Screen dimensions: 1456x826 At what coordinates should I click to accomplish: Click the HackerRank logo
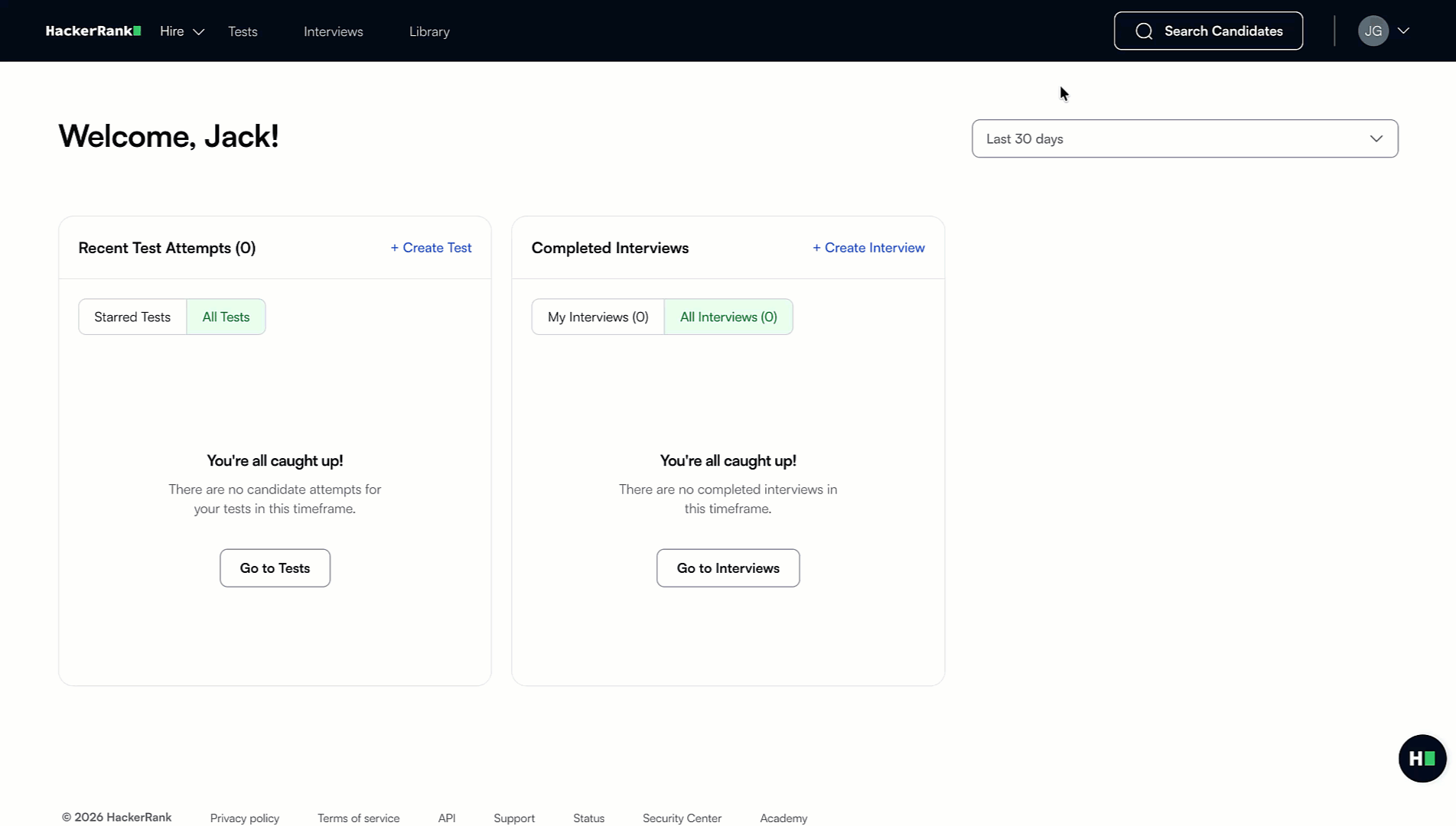pyautogui.click(x=92, y=31)
